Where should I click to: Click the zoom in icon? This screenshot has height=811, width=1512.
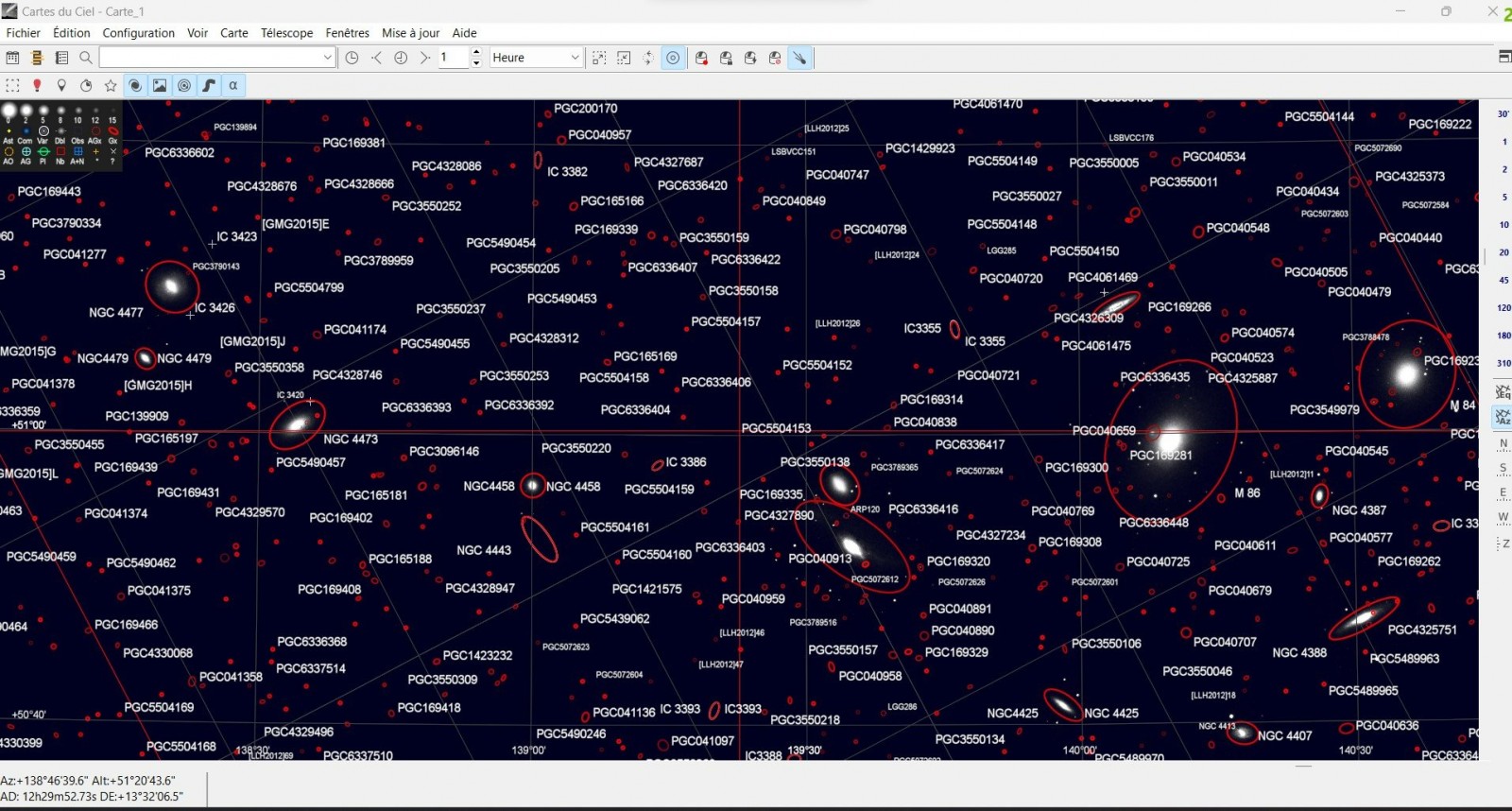pos(599,58)
